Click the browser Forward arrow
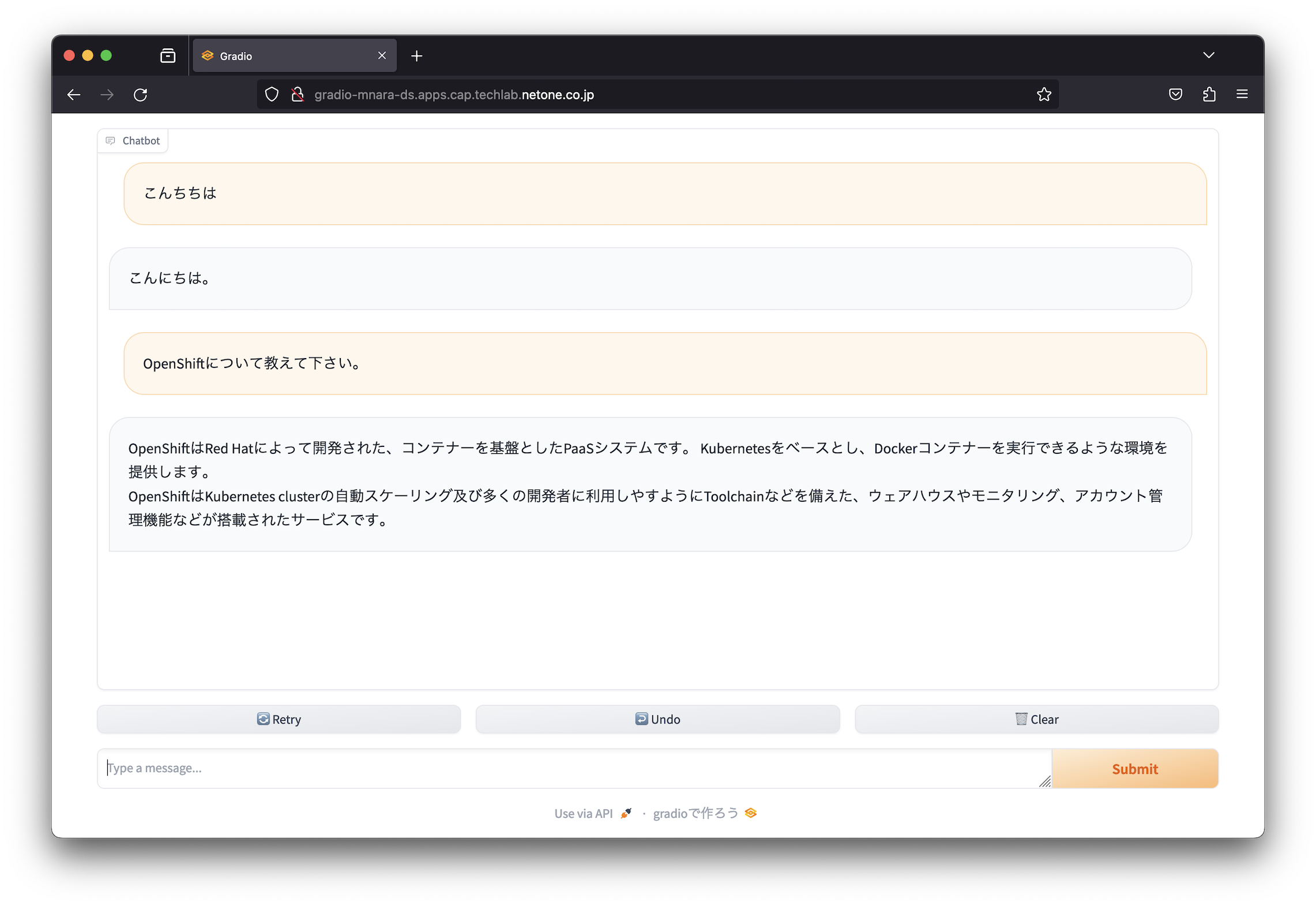The width and height of the screenshot is (1316, 906). tap(107, 95)
